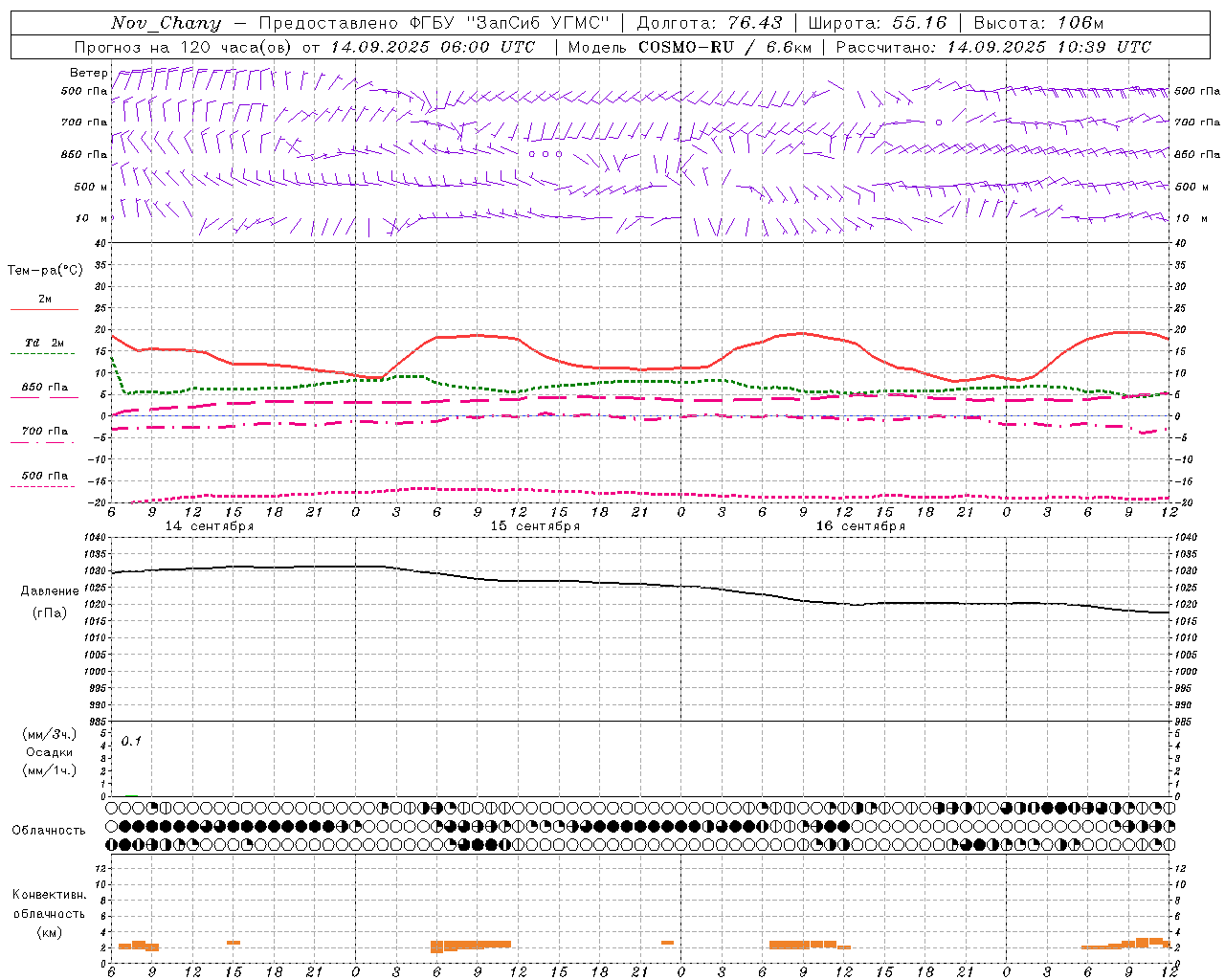Select the 'Широта: 55.16' latitude value

click(x=878, y=23)
